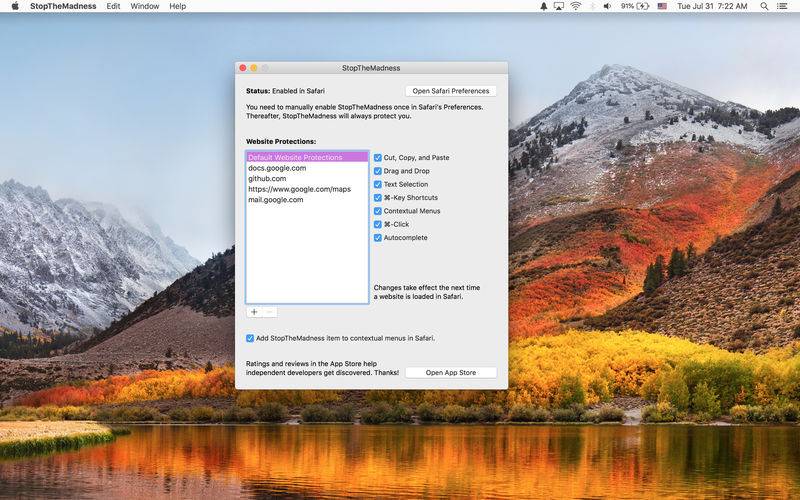
Task: Toggle Cut, Copy, and Paste checkbox
Action: coord(378,158)
